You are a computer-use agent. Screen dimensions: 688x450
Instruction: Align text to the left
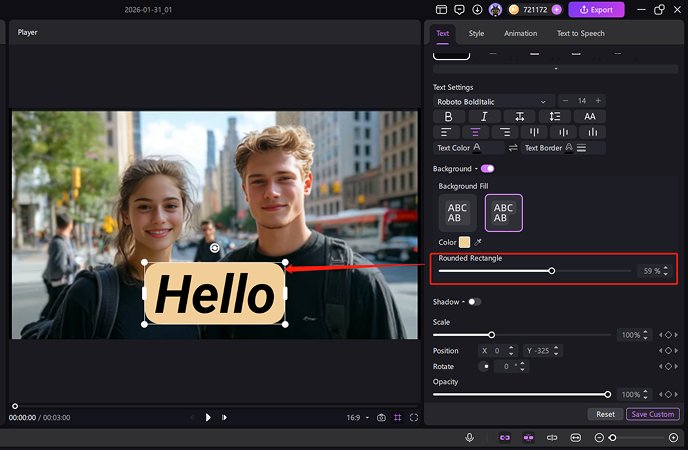click(x=446, y=132)
